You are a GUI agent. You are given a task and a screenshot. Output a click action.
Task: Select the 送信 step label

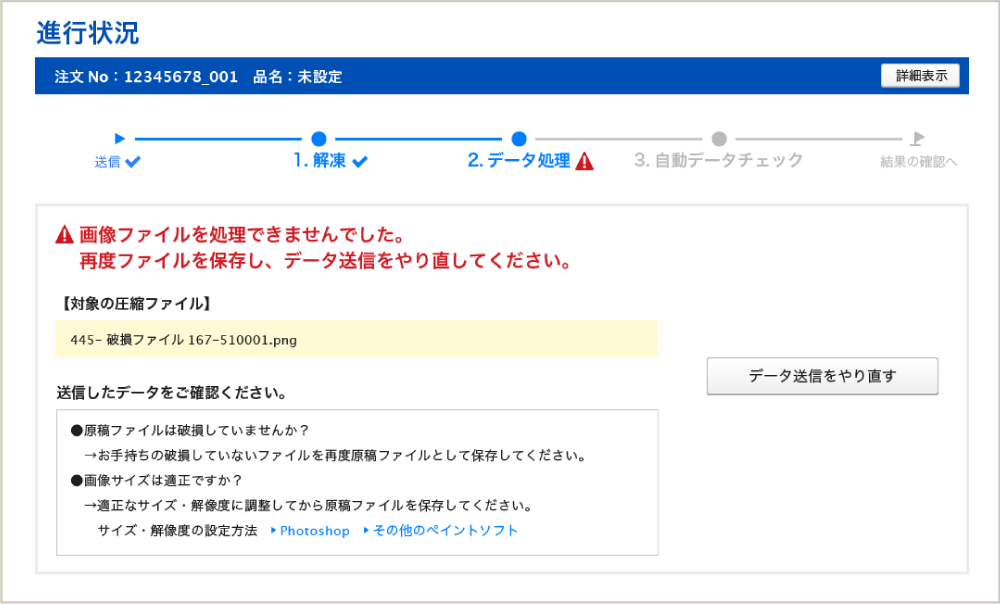(107, 162)
